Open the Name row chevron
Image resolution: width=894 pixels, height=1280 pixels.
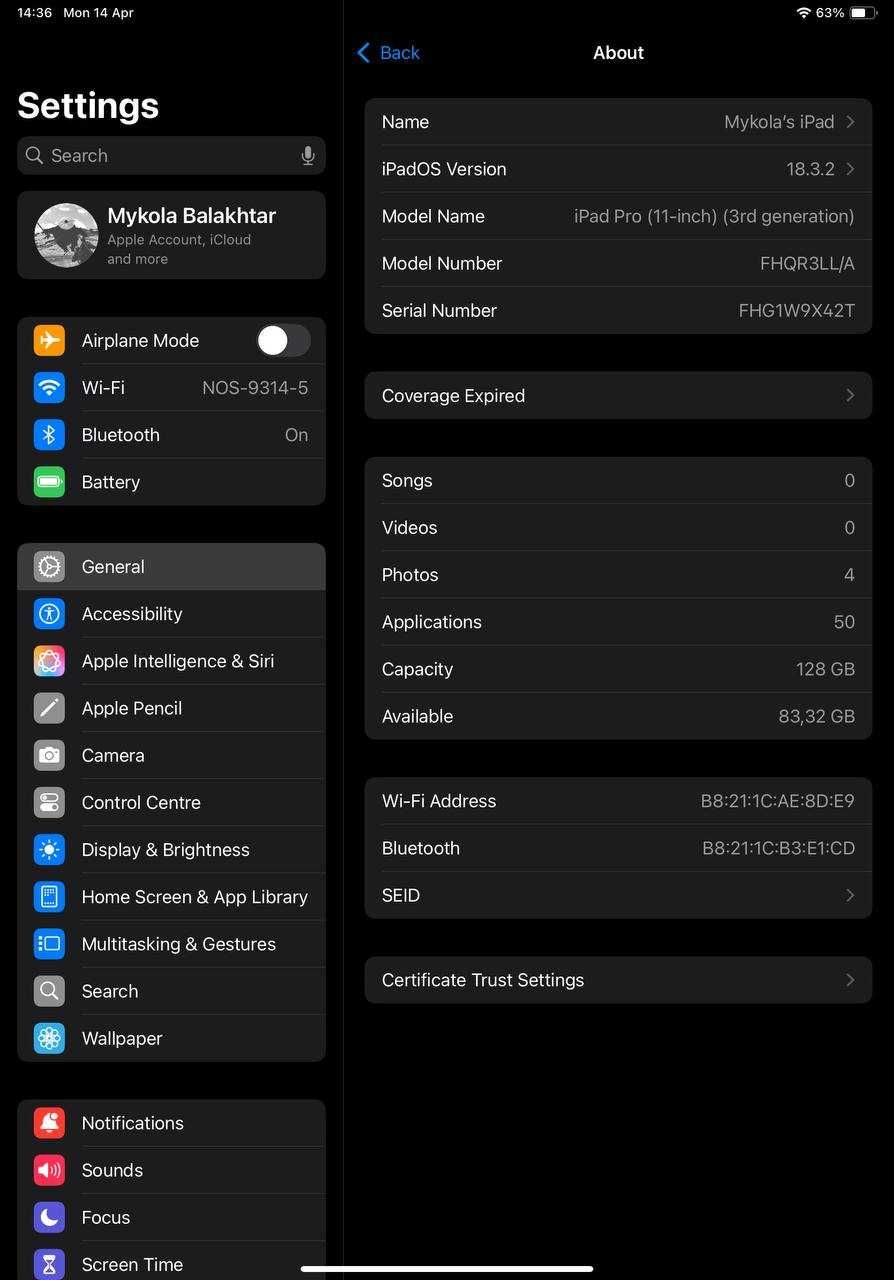click(x=850, y=122)
